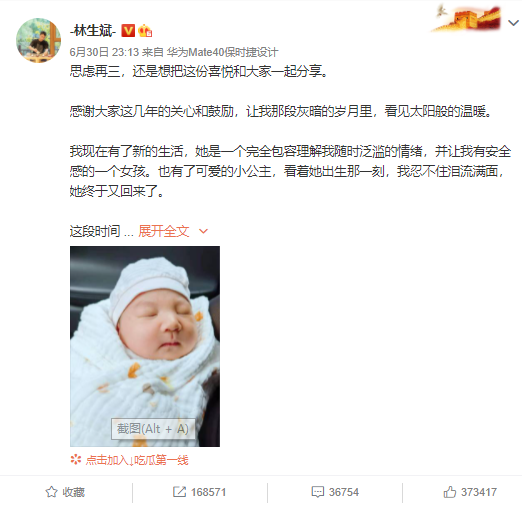Image resolution: width=522 pixels, height=506 pixels.
Task: Click the like count 373417
Action: coord(479,492)
